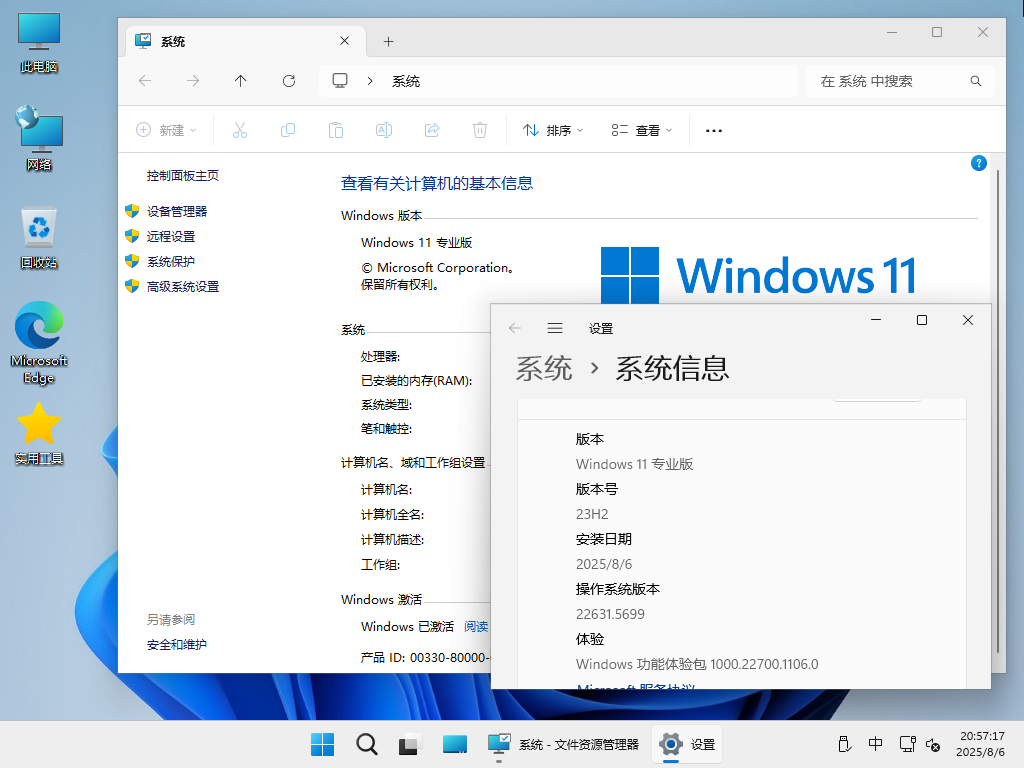
Task: Open 高级系统设置 link
Action: (183, 287)
